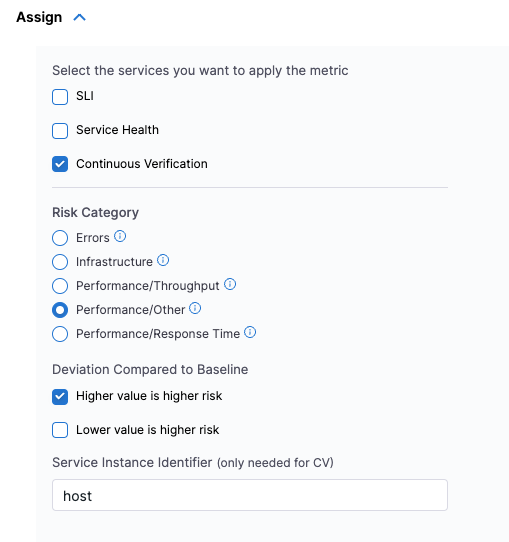Enable the SLI checkbox
Screen dimensions: 509x542
point(60,97)
